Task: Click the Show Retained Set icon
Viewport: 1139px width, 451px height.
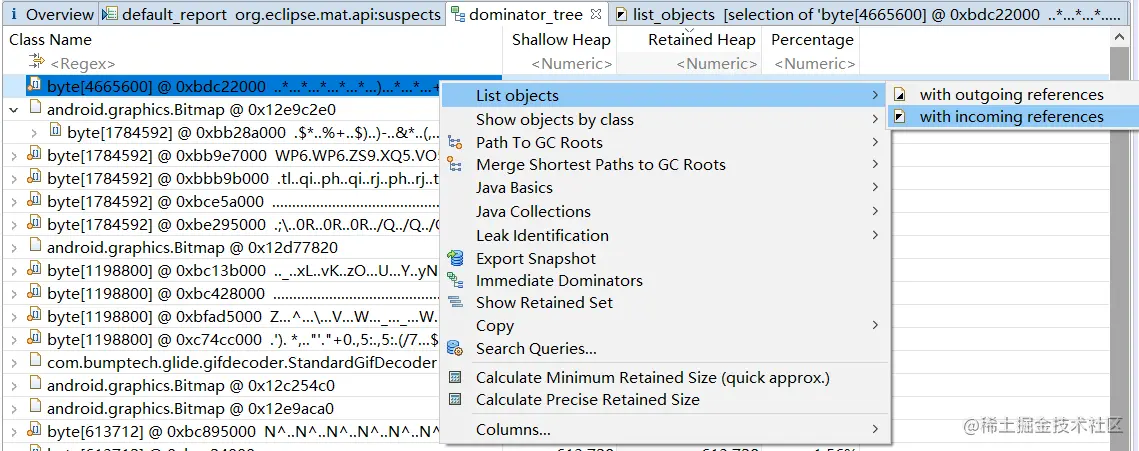Action: tap(455, 302)
